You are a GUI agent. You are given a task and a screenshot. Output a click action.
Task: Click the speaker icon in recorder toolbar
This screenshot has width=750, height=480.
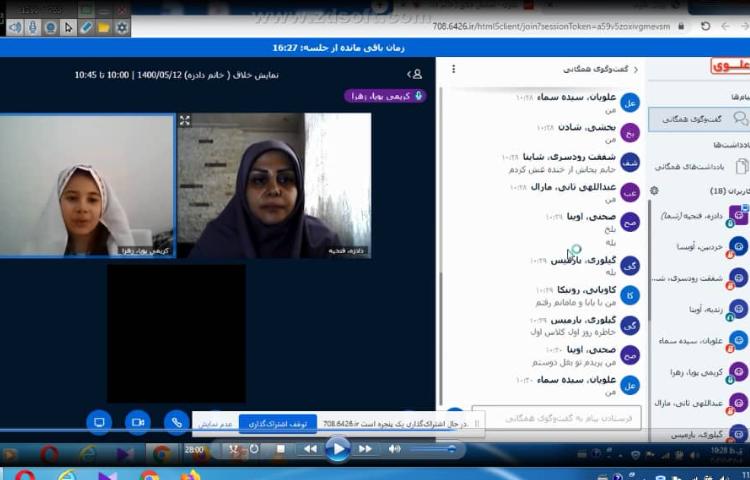[x=15, y=27]
